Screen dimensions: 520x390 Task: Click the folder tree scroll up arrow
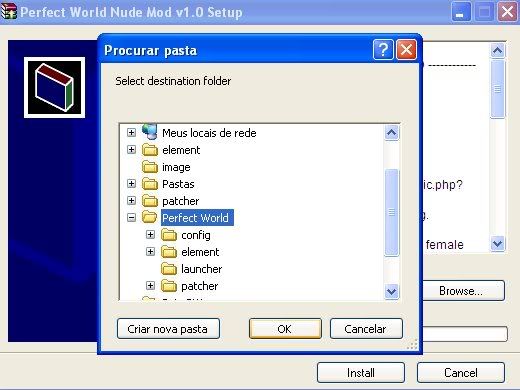pyautogui.click(x=391, y=133)
